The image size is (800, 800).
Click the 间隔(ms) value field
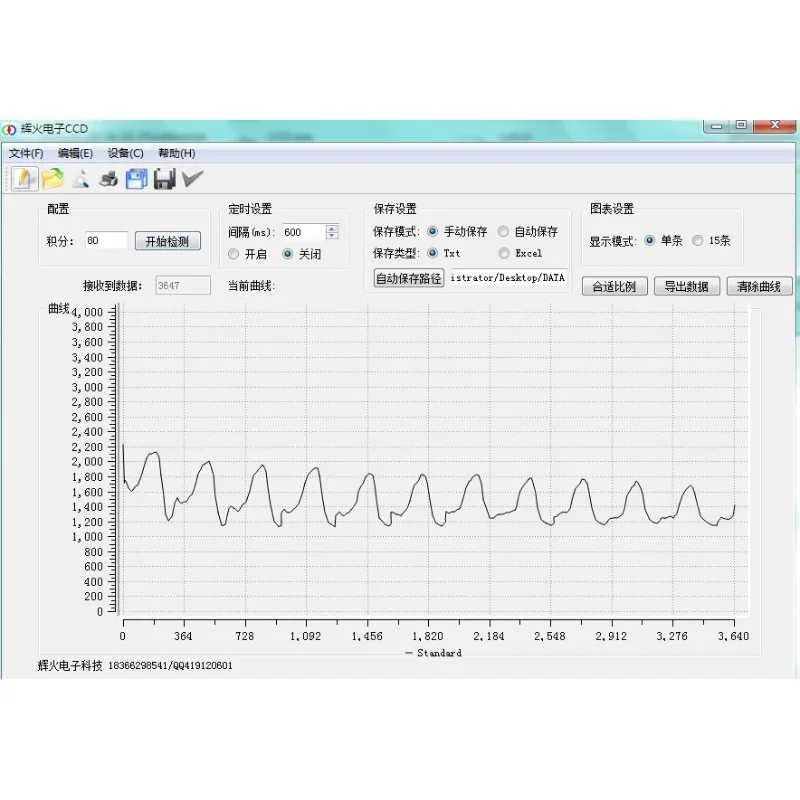tap(305, 232)
